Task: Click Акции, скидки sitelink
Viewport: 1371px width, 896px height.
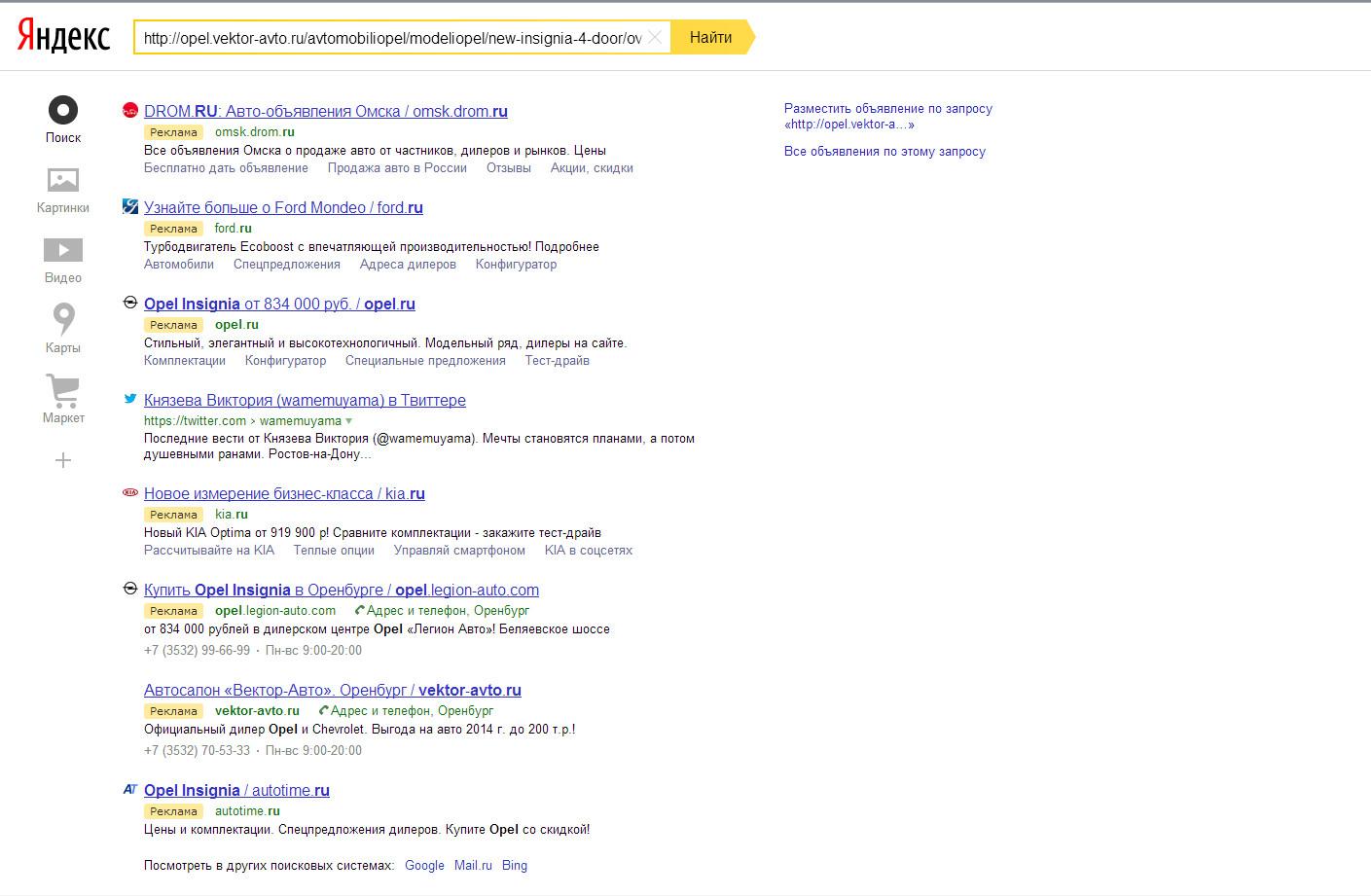Action: 592,167
